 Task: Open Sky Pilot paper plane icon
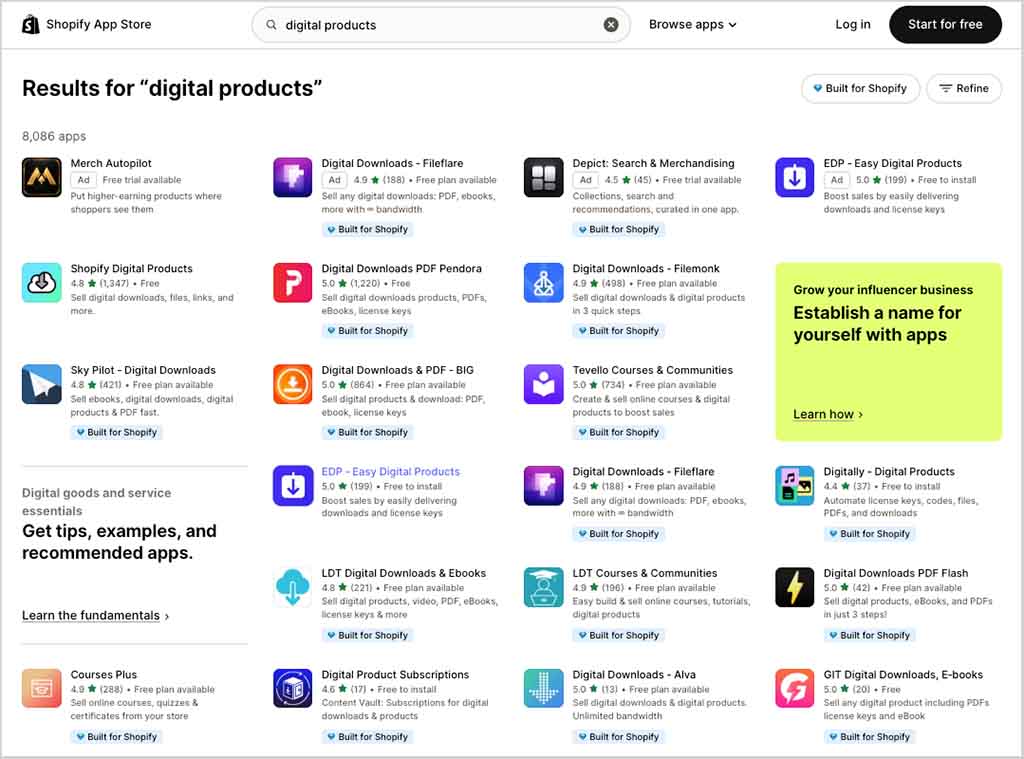tap(42, 384)
